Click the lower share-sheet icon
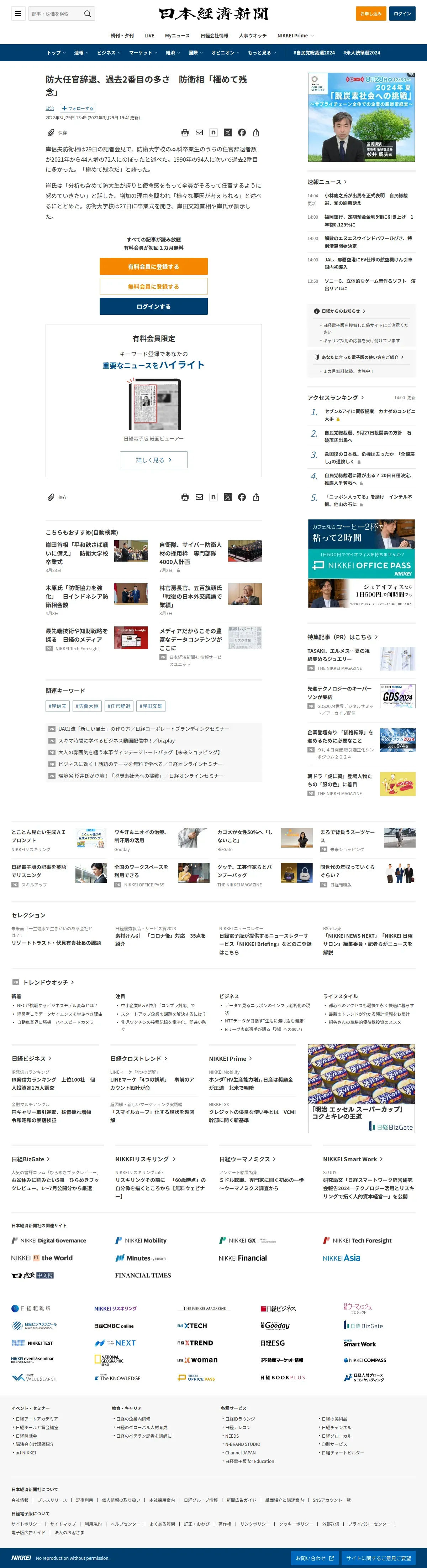 (x=256, y=497)
